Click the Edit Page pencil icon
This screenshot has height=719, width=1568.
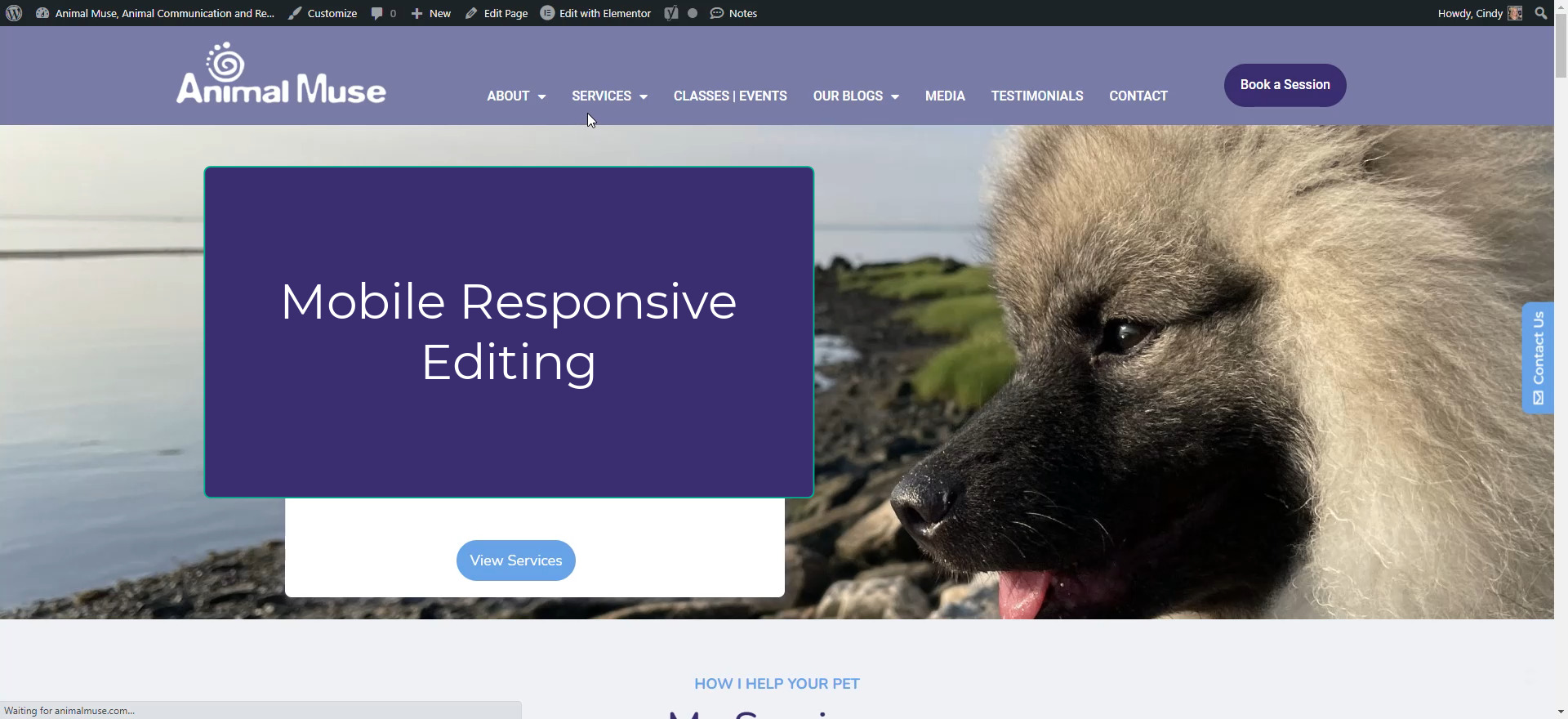[x=471, y=13]
